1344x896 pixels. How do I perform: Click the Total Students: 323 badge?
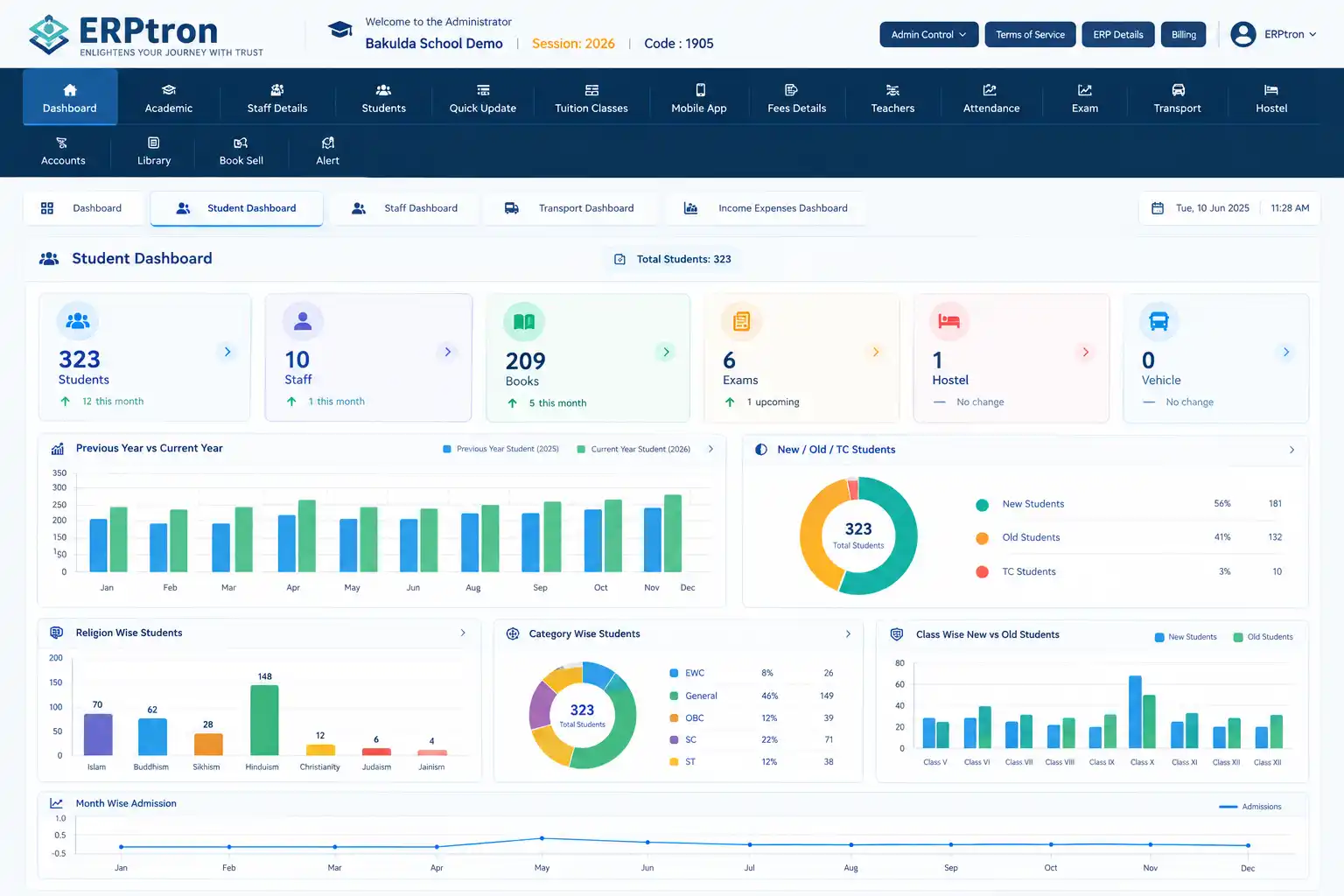coord(673,259)
